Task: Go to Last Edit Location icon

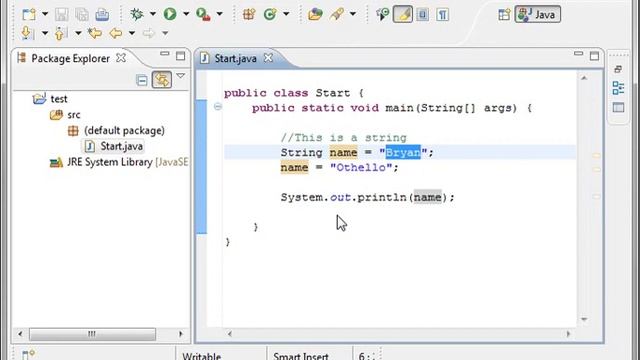Action: 95,33
